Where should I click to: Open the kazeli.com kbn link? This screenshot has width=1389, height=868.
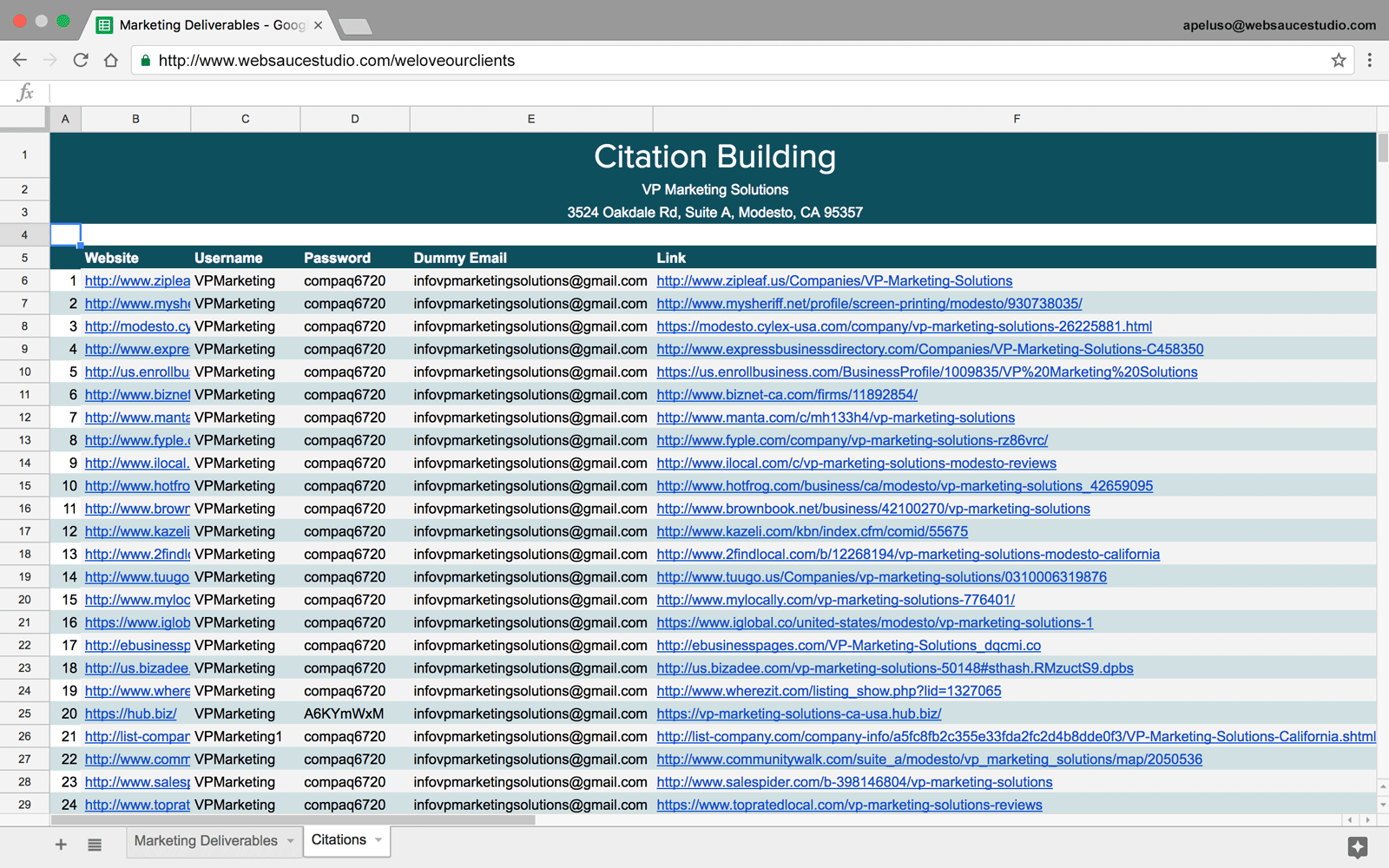pyautogui.click(x=812, y=531)
